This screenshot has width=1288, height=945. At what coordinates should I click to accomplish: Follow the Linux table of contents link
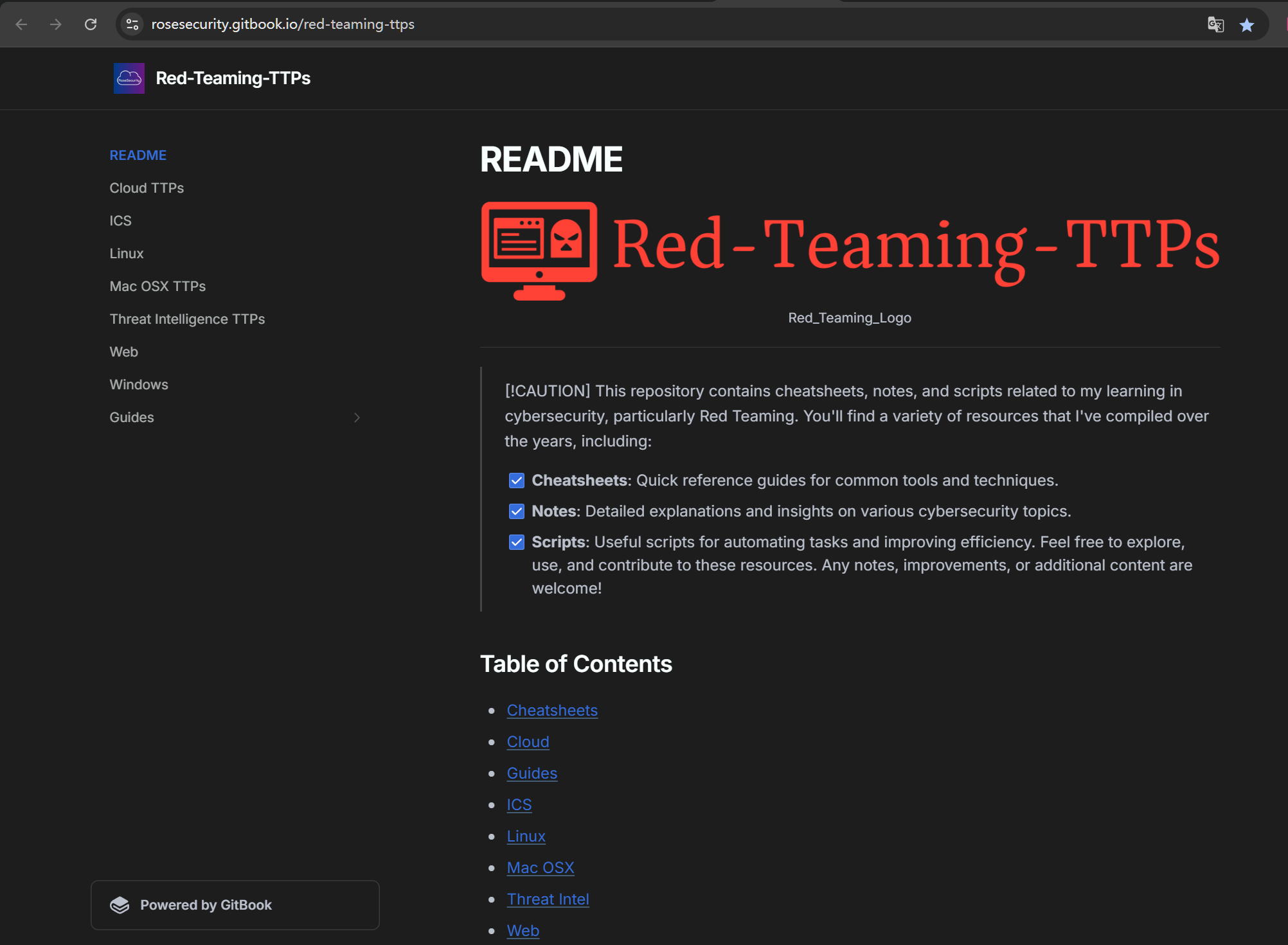(x=526, y=836)
